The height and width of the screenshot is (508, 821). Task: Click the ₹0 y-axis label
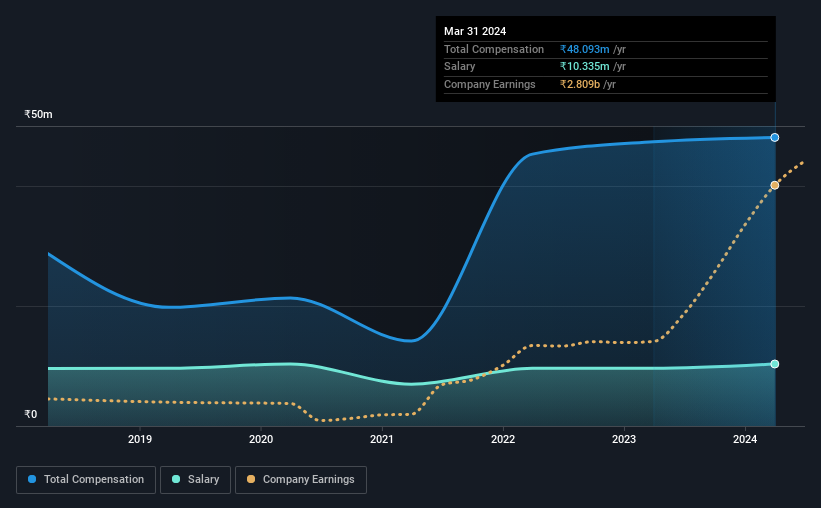coord(31,414)
